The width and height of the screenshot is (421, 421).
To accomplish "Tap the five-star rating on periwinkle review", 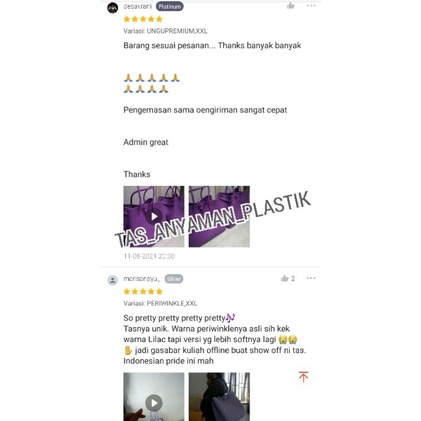I will [x=143, y=292].
